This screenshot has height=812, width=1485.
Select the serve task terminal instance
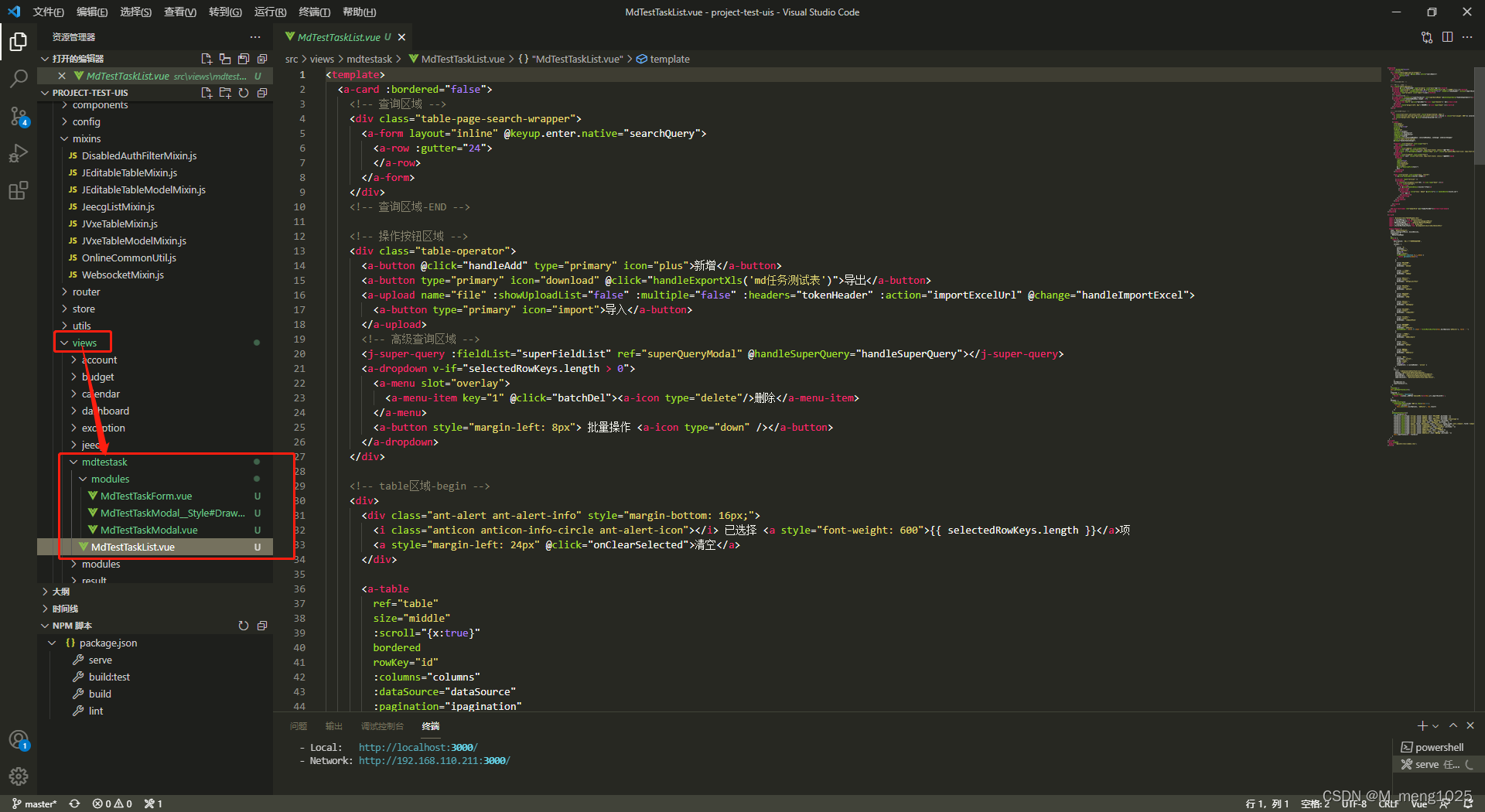(1437, 764)
